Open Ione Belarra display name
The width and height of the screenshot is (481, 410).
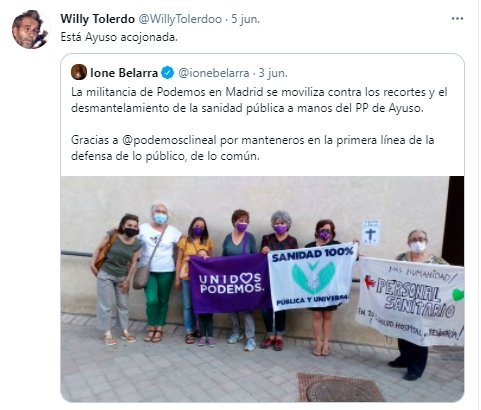[124, 73]
